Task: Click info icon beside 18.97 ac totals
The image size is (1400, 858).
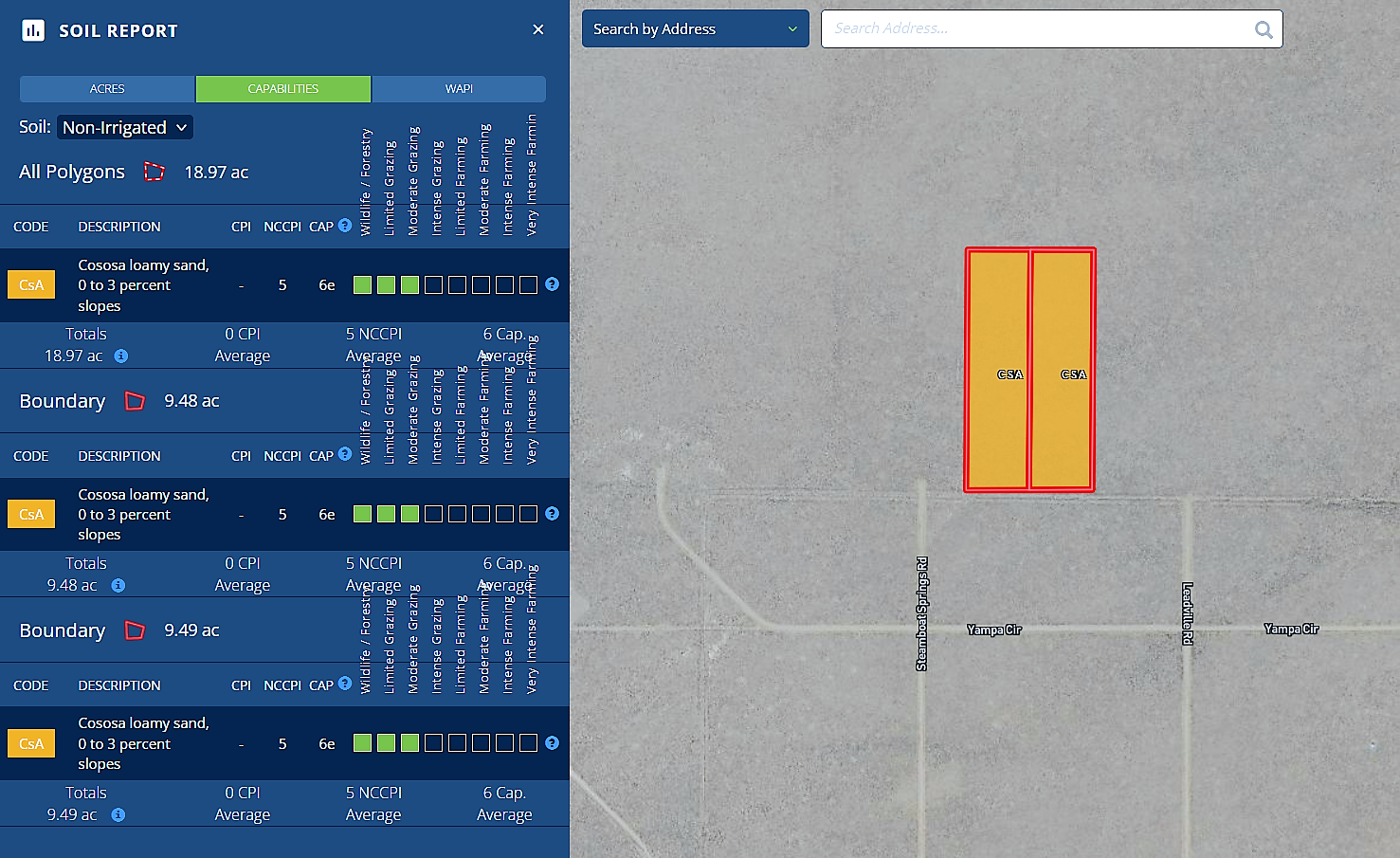Action: pos(121,356)
